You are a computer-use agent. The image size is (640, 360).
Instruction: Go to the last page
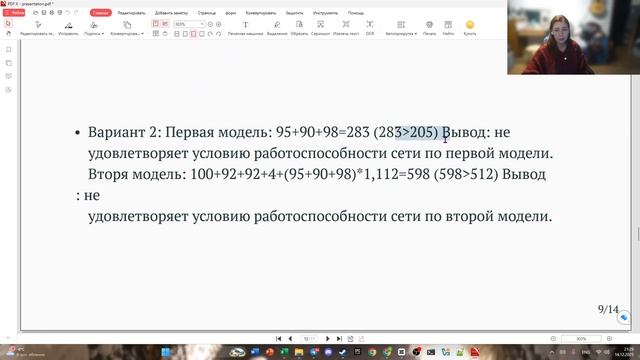pos(339,338)
